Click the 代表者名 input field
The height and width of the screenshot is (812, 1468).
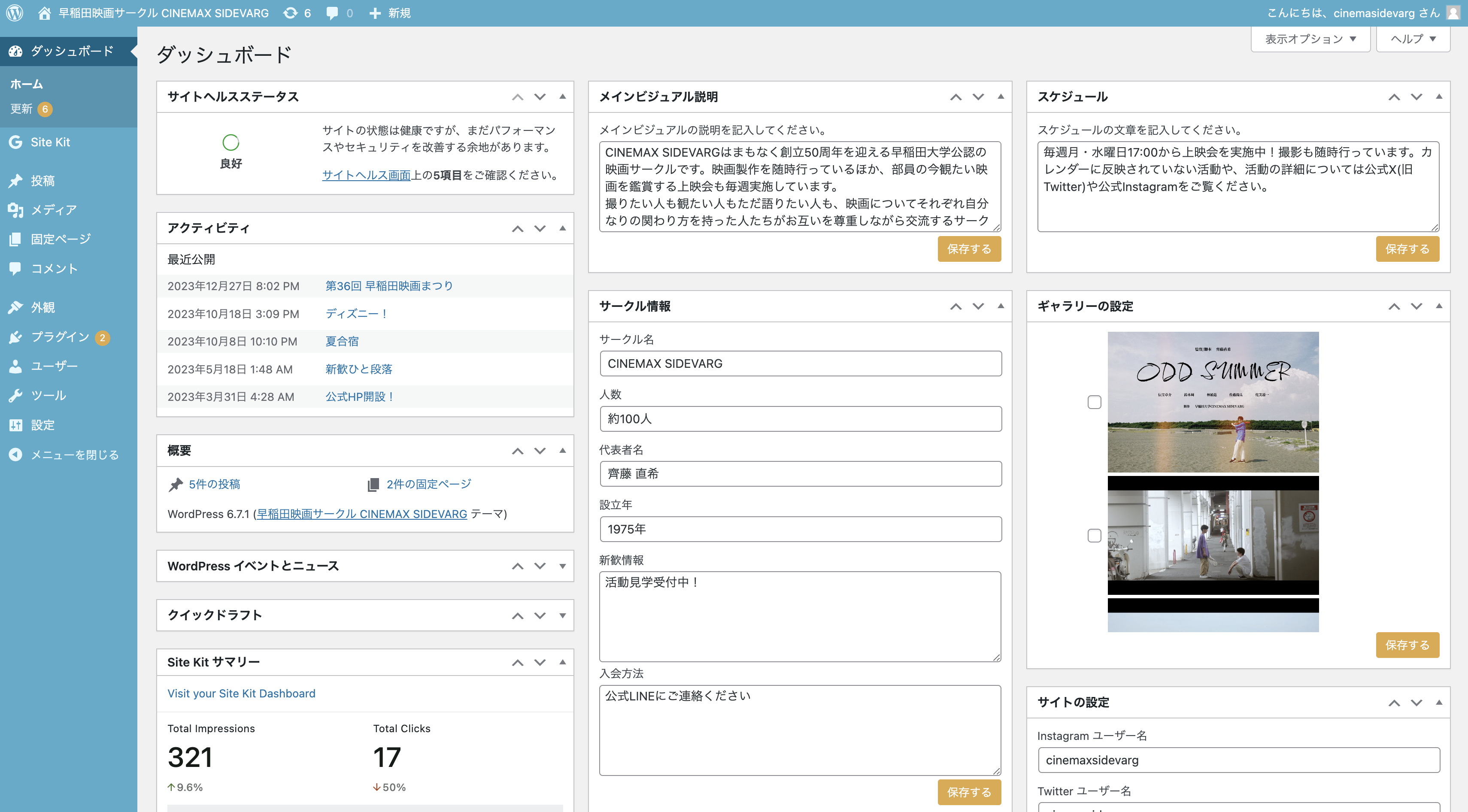pos(800,473)
